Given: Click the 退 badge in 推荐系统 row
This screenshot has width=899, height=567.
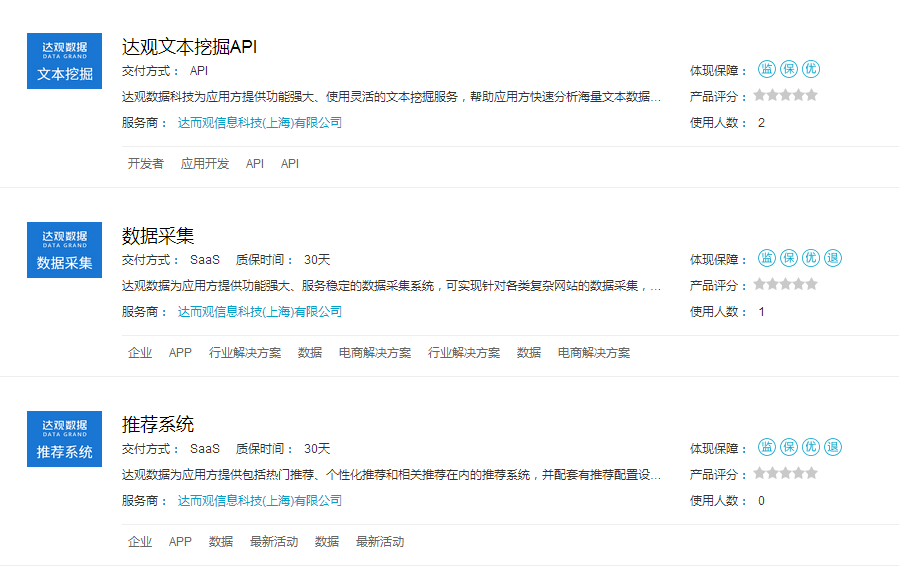Looking at the screenshot, I should click(833, 447).
